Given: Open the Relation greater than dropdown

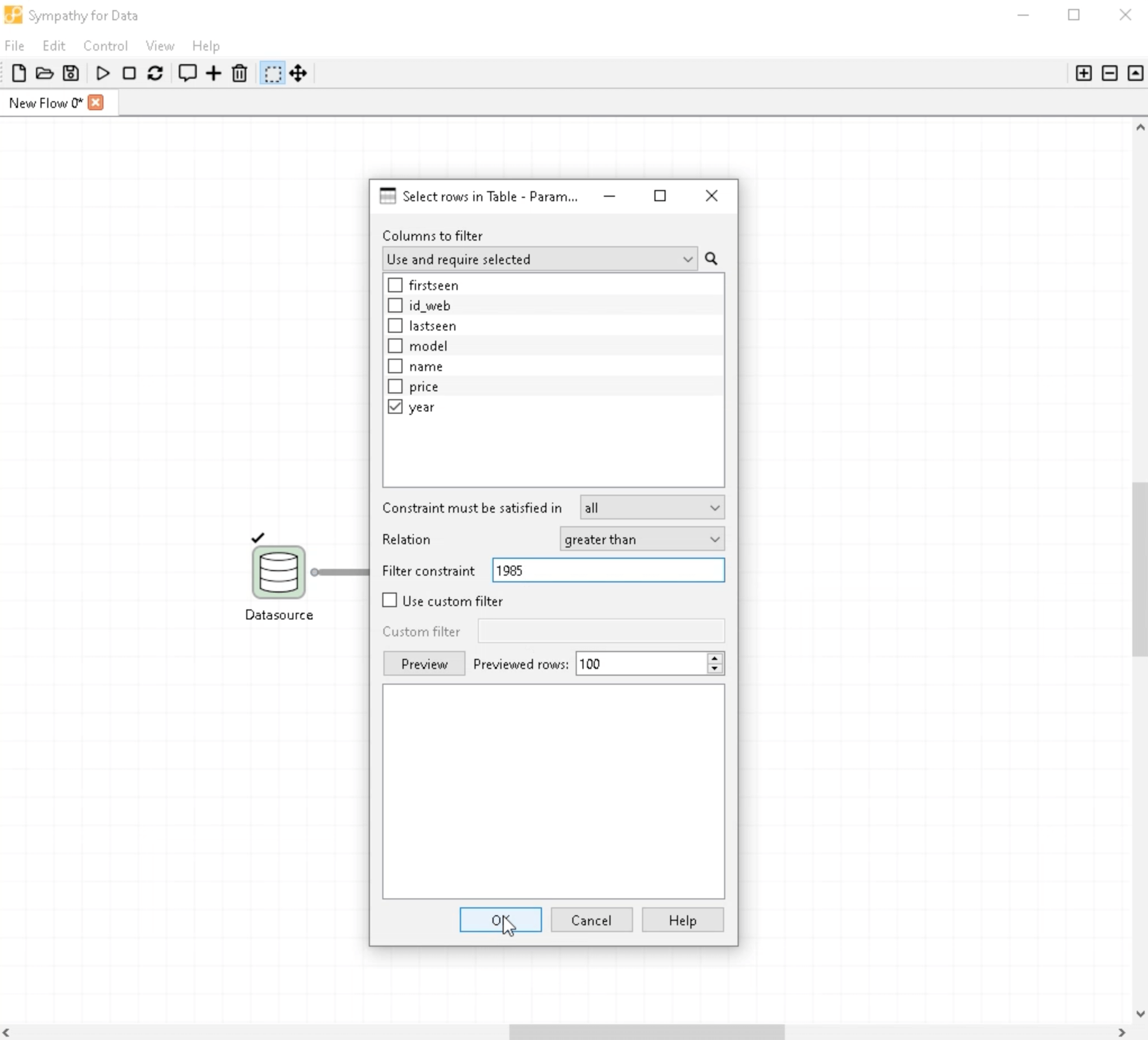Looking at the screenshot, I should [642, 539].
